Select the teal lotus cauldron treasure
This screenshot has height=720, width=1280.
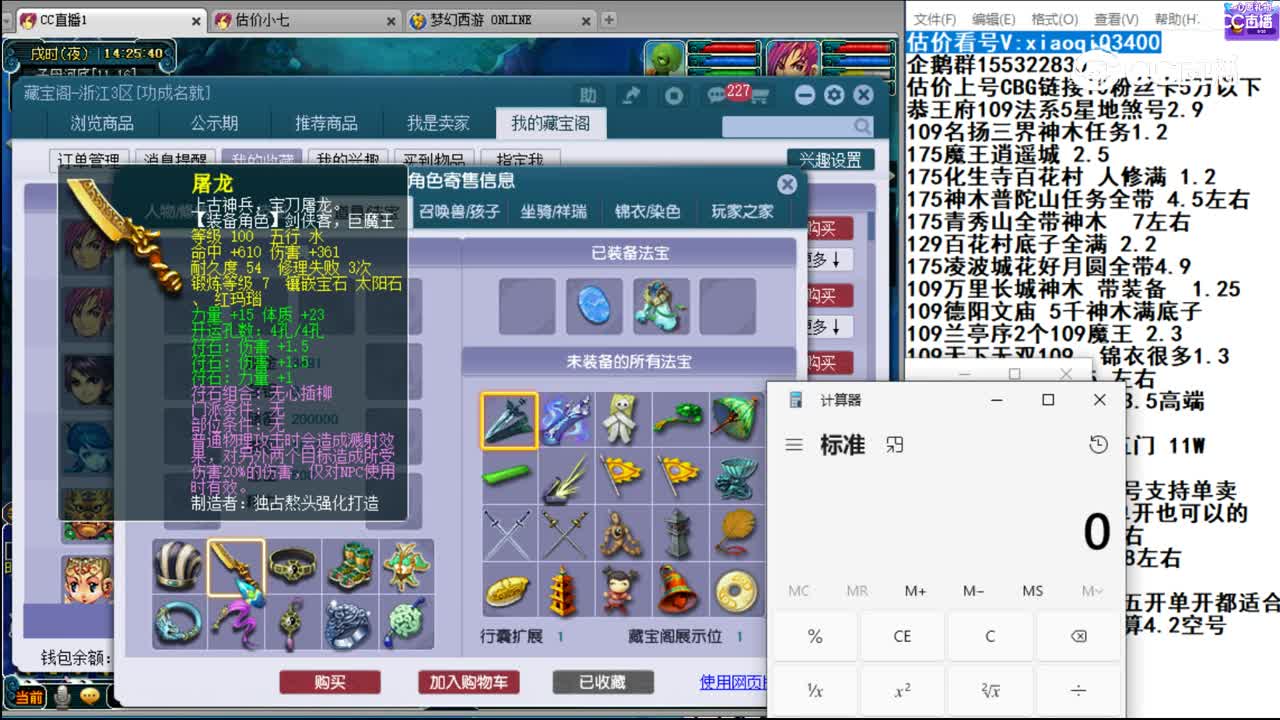[737, 477]
